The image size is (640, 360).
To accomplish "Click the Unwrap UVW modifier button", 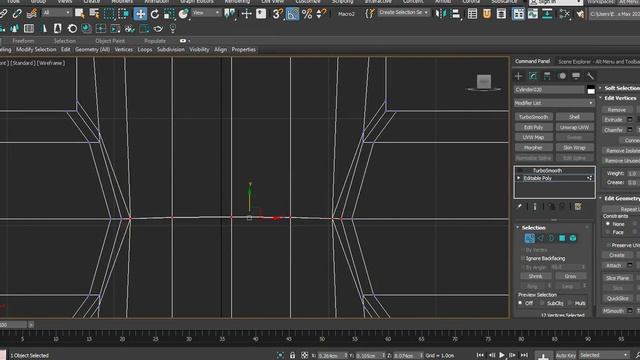I will click(x=574, y=127).
